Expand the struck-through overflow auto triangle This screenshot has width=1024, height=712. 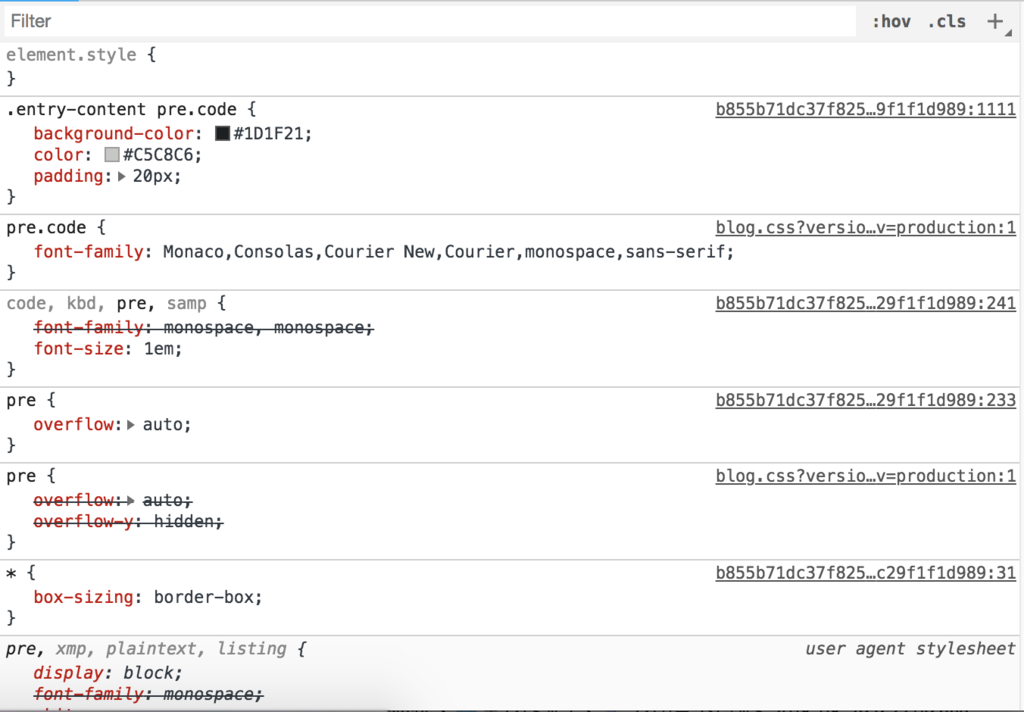(x=131, y=500)
